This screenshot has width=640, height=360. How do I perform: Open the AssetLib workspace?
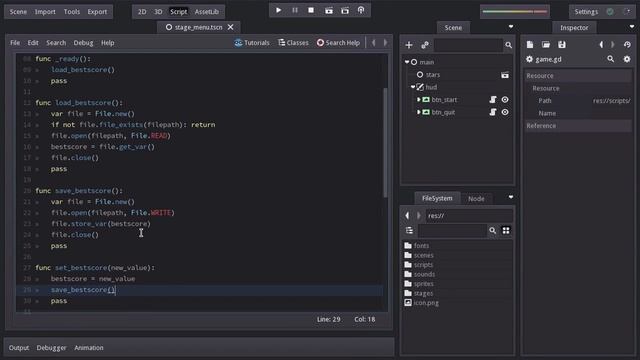207,12
